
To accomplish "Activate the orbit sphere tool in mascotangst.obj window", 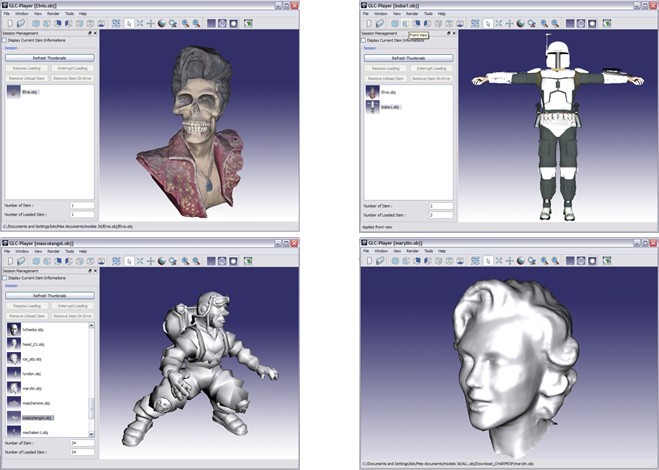I will coord(162,261).
